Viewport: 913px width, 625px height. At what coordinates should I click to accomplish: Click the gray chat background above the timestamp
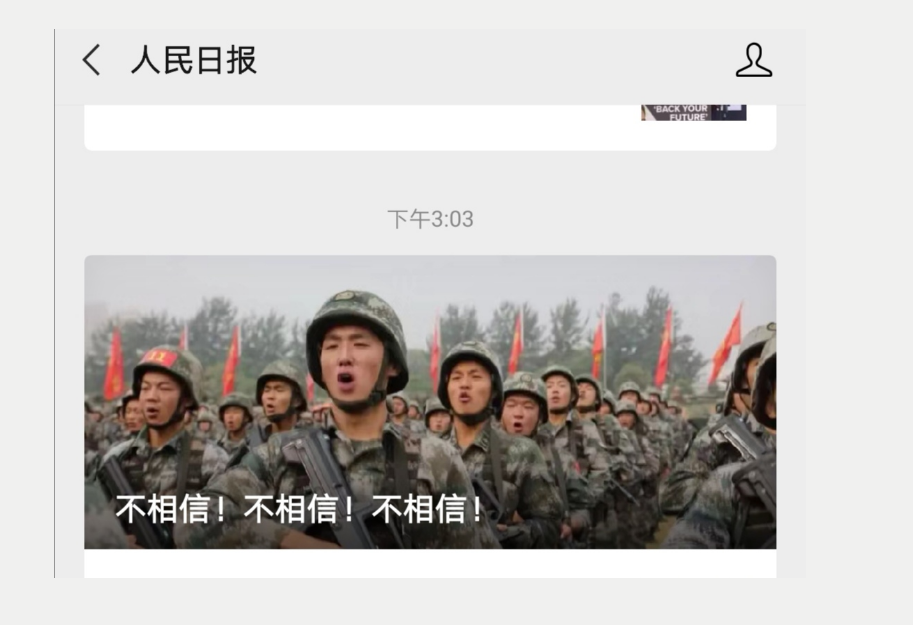(430, 178)
